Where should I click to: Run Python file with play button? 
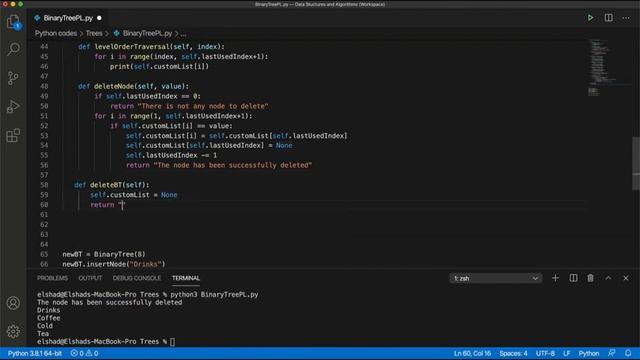[x=590, y=18]
